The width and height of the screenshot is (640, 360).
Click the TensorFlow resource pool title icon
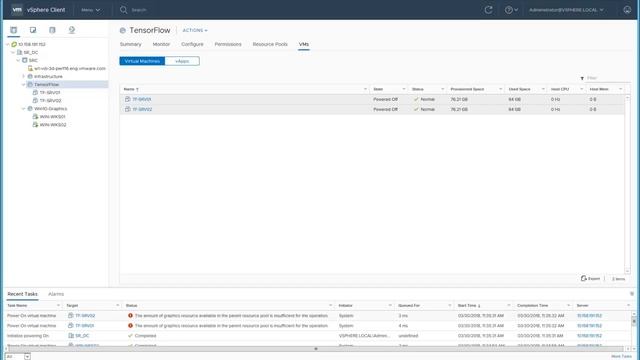tap(122, 30)
